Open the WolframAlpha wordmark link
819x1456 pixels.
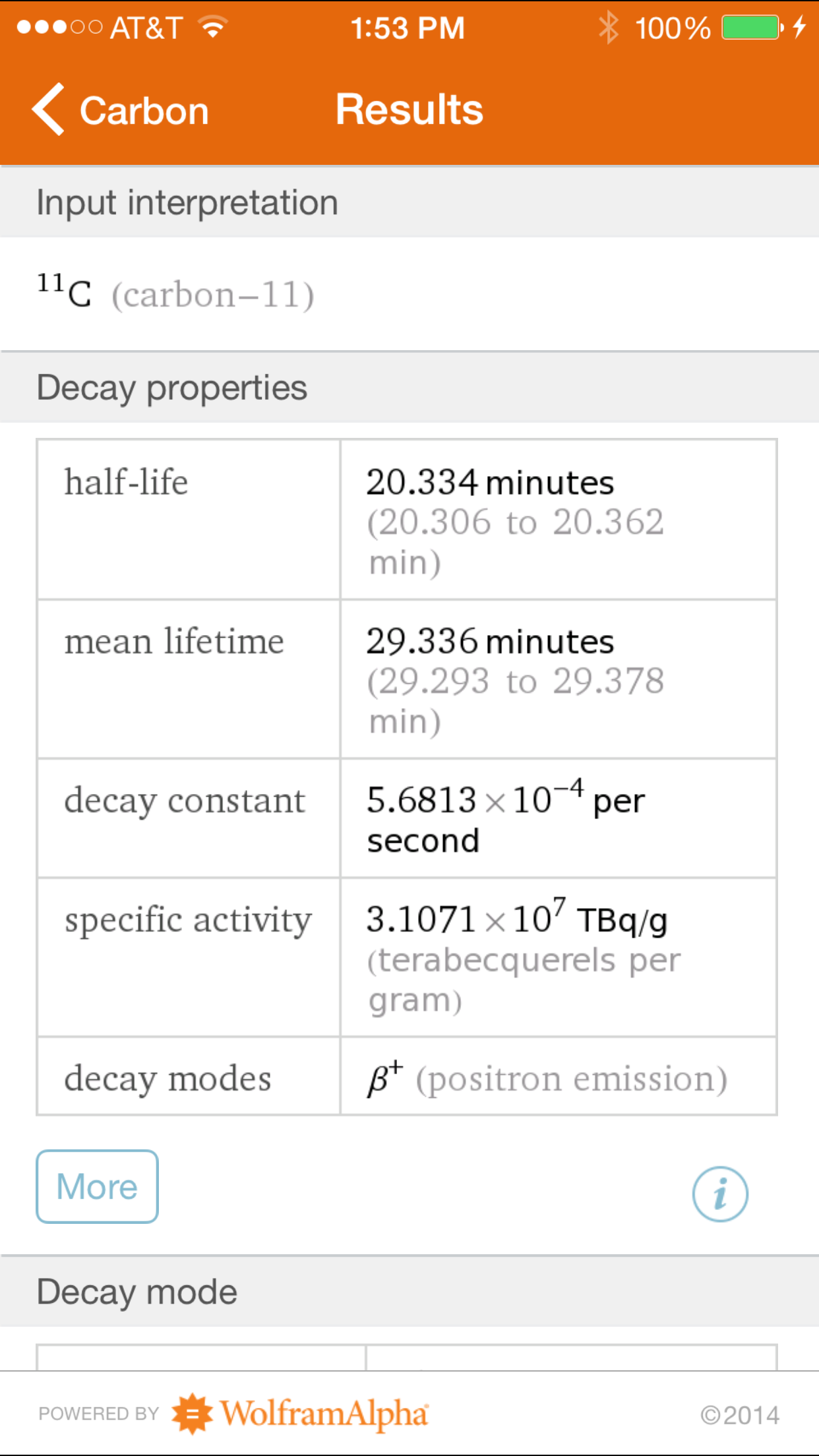(324, 1414)
